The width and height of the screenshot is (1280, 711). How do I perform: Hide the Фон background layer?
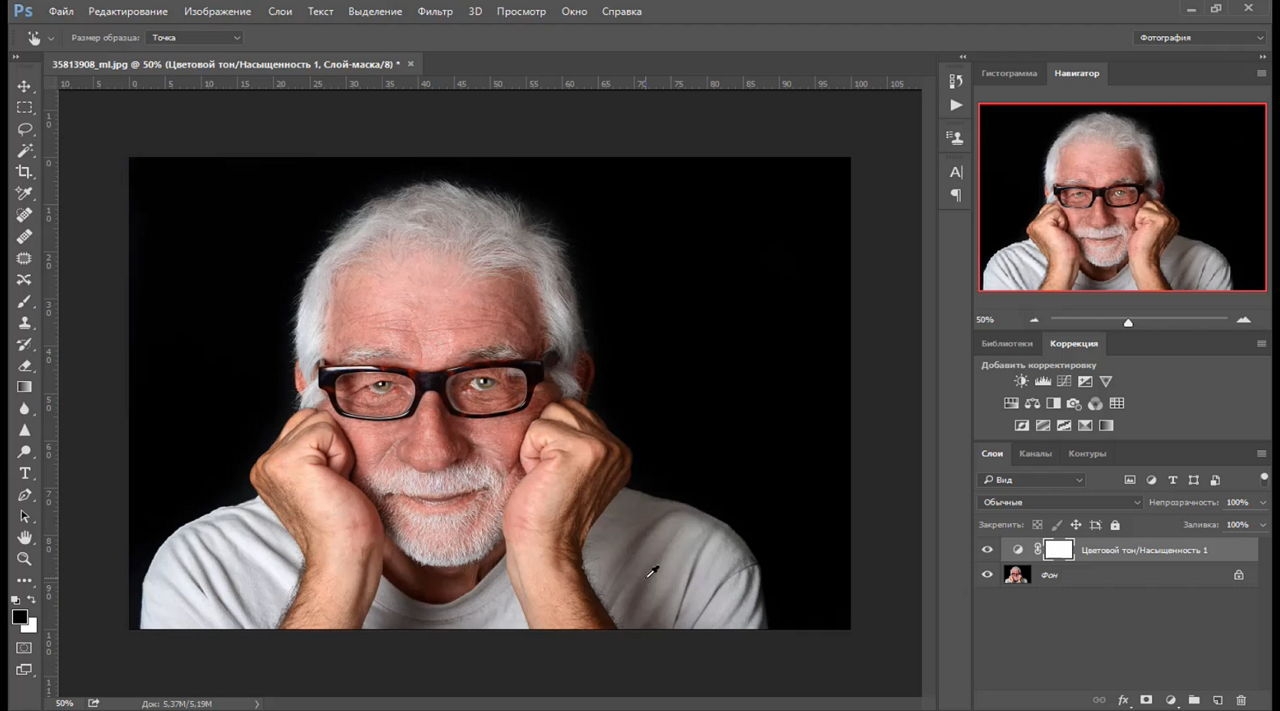point(987,574)
